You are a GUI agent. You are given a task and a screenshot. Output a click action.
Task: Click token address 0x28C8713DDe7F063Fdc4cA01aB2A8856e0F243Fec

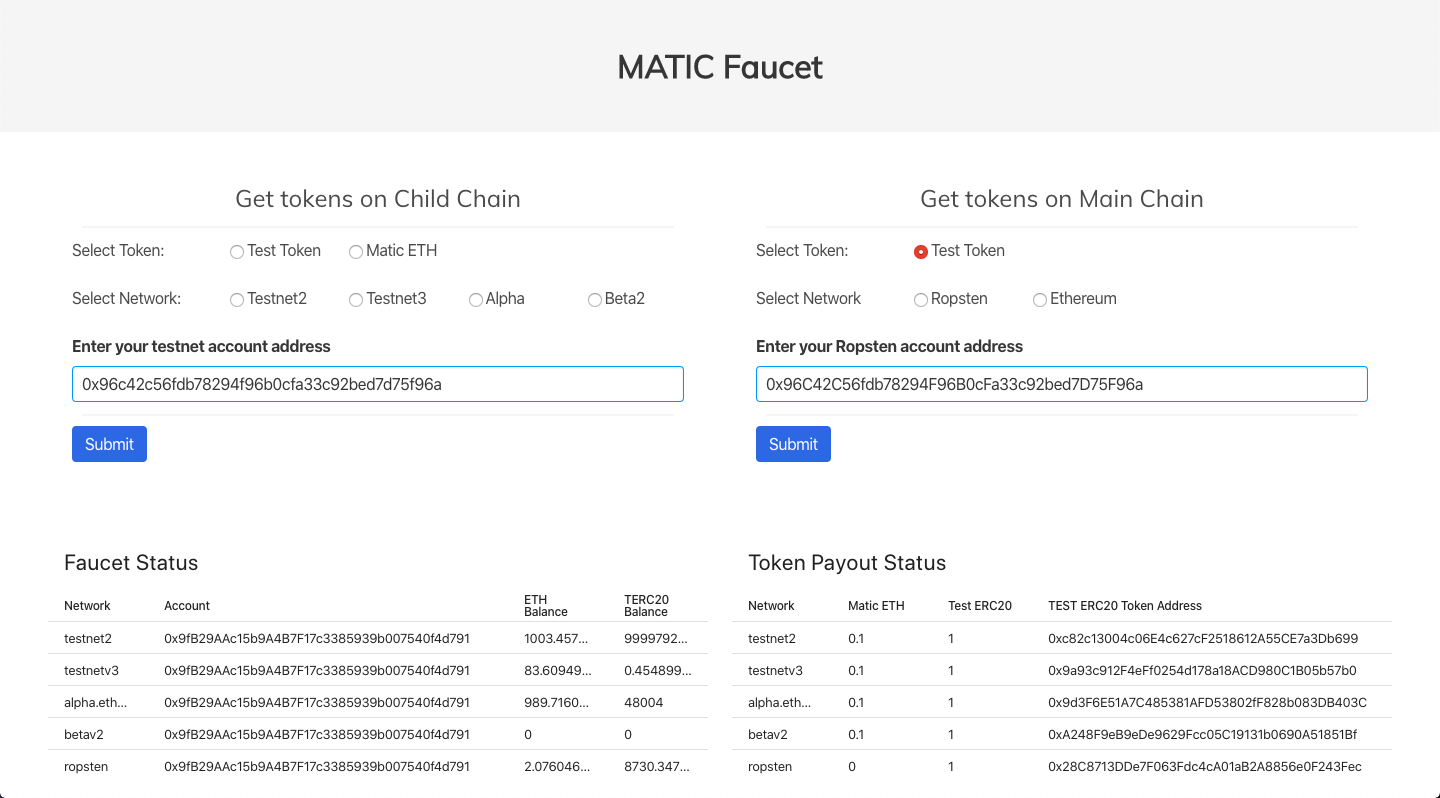1205,766
